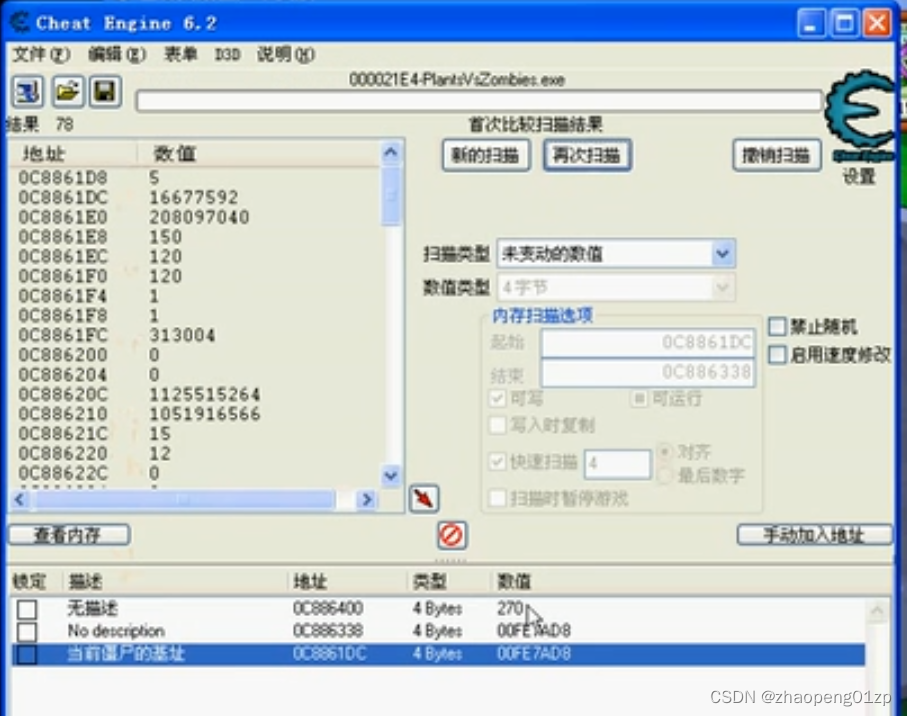Image resolution: width=907 pixels, height=716 pixels.
Task: Click the 地址 column header in results
Action: (73, 154)
